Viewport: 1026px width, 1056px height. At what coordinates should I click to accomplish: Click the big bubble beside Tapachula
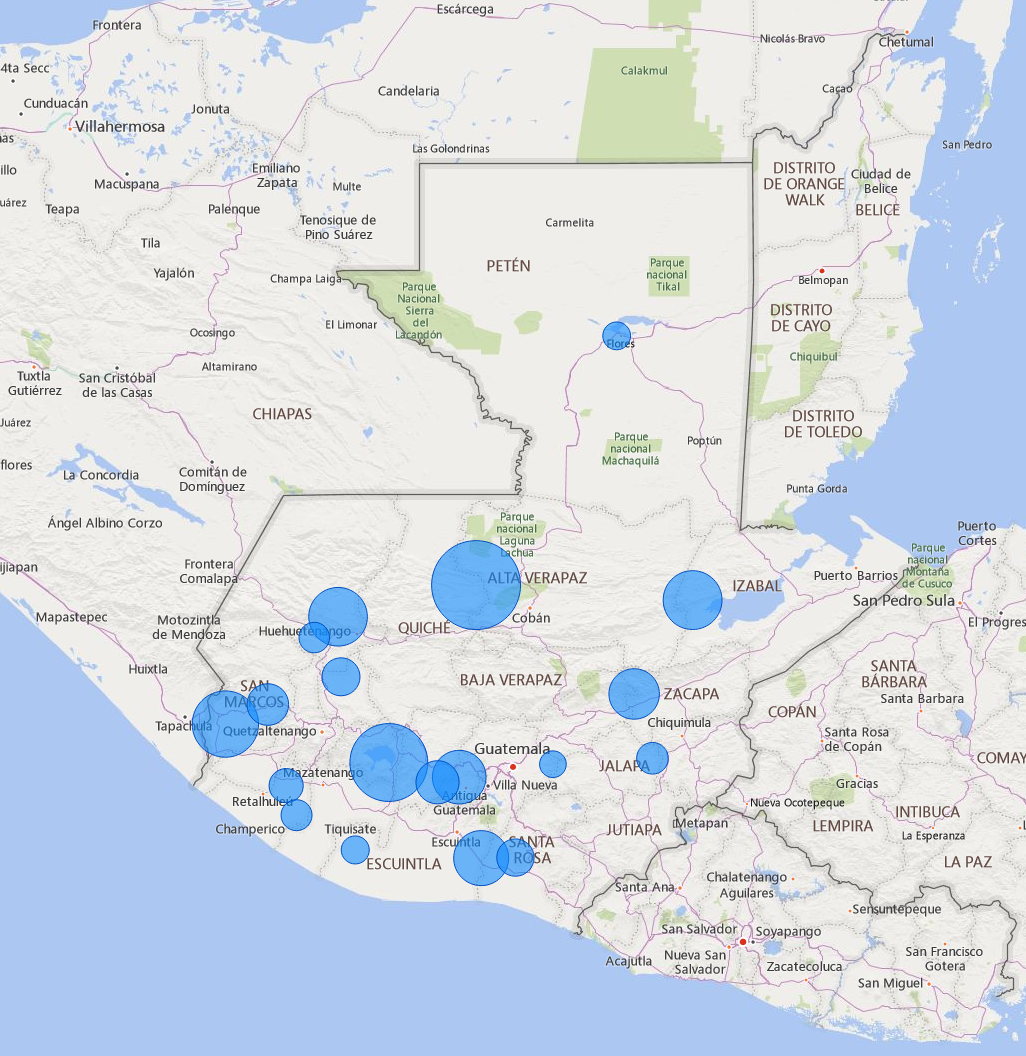coord(225,724)
